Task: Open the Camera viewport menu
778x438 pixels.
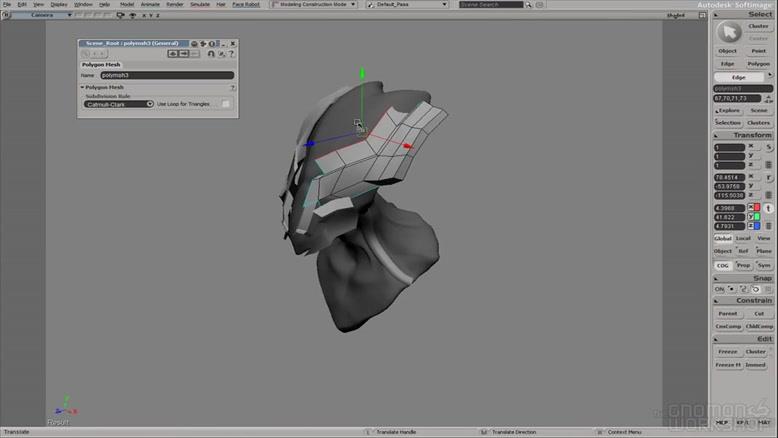Action: (43, 15)
